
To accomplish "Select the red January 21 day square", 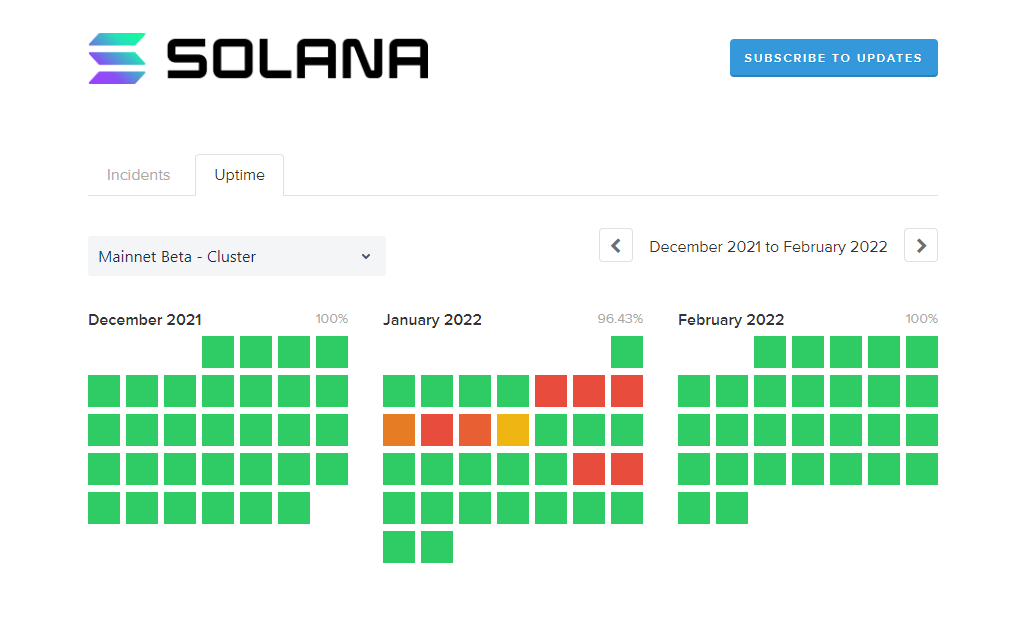I will click(589, 469).
